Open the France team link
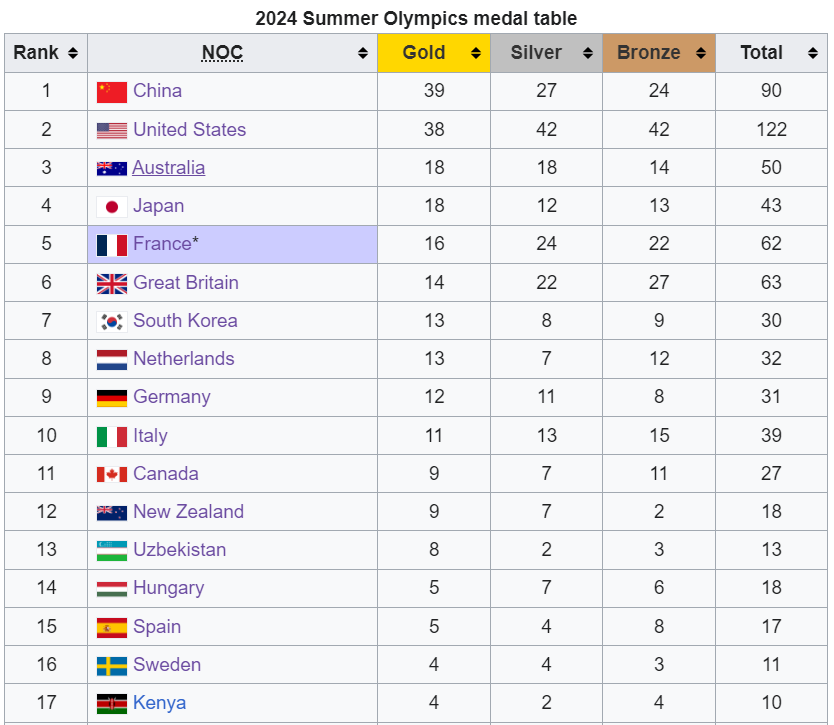834x725 pixels. (x=162, y=244)
